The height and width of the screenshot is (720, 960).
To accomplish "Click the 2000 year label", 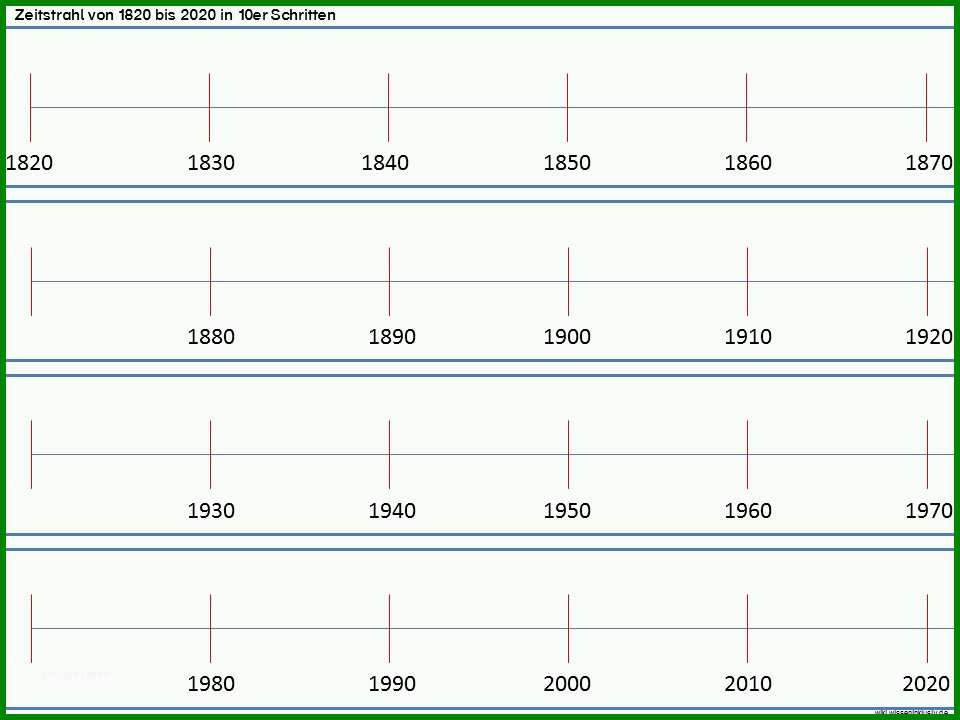I will coord(568,684).
